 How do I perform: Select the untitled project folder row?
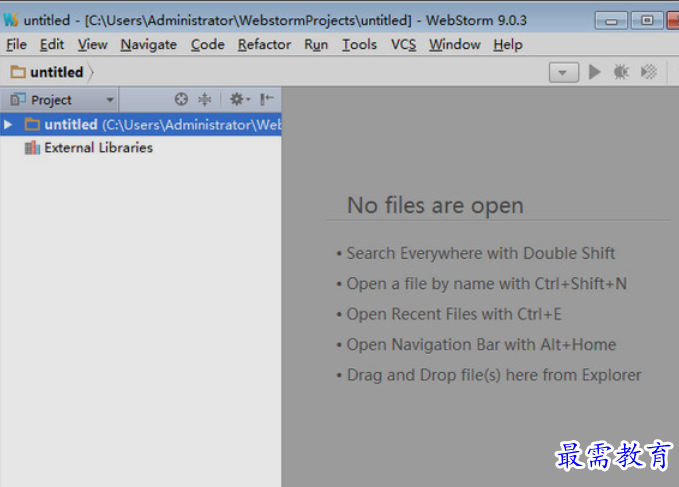[140, 125]
